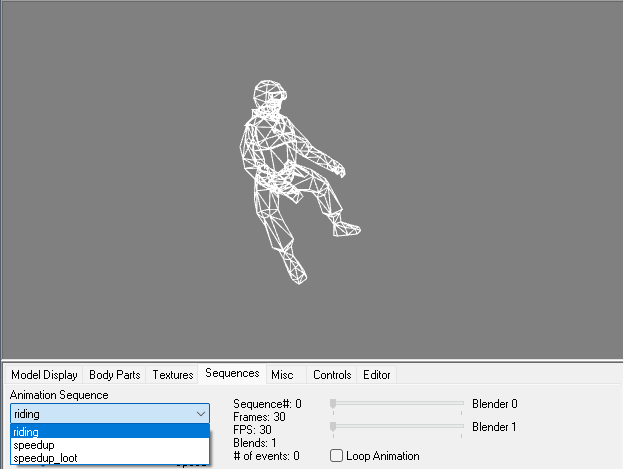Open the Misc tab
Viewport: 623px width, 469px height.
[282, 375]
